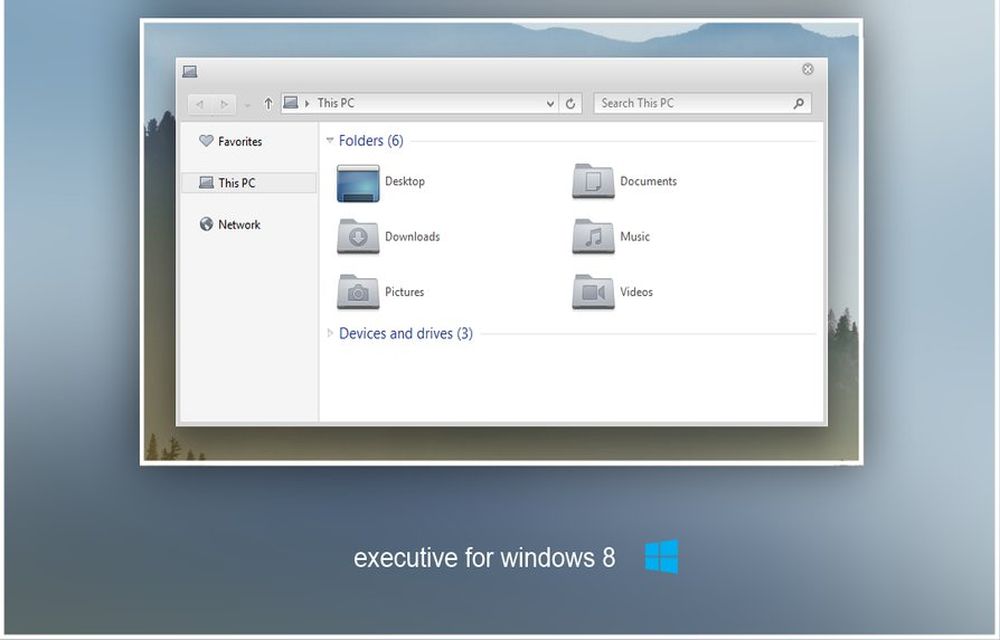1000x640 pixels.
Task: Go up one folder level
Action: coord(268,103)
